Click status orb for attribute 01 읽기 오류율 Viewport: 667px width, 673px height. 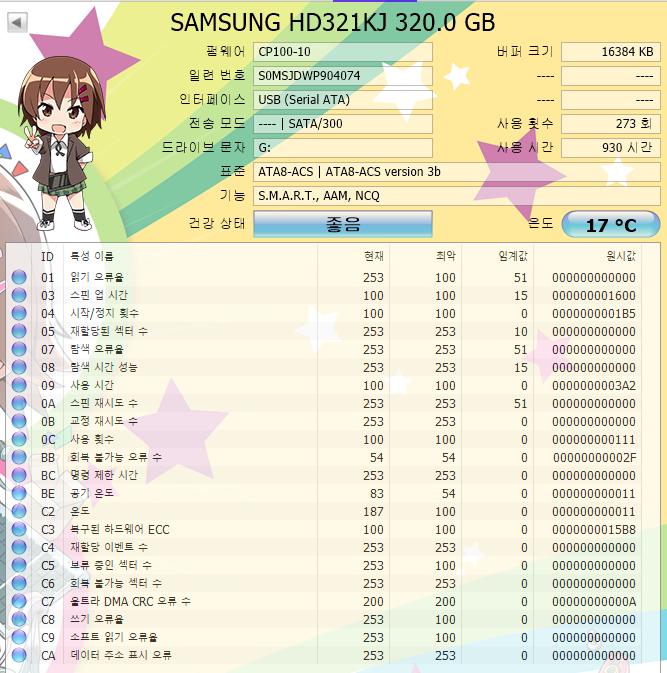(x=19, y=277)
